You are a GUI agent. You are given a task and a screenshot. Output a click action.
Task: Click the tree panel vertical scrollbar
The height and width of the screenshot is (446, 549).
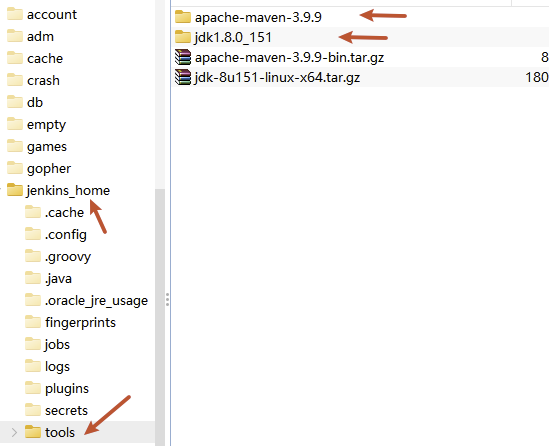point(160,317)
